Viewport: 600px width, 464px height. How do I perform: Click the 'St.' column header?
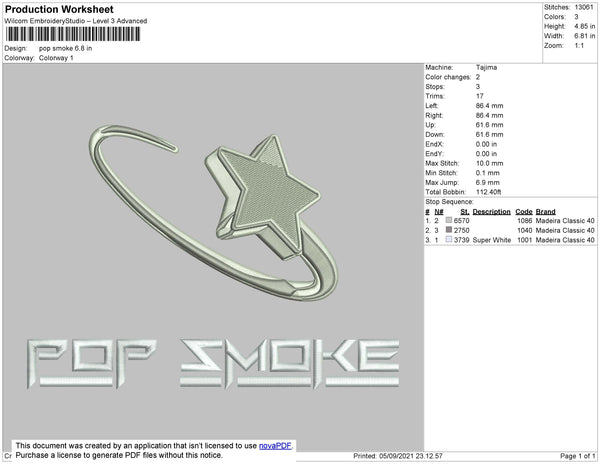point(465,212)
